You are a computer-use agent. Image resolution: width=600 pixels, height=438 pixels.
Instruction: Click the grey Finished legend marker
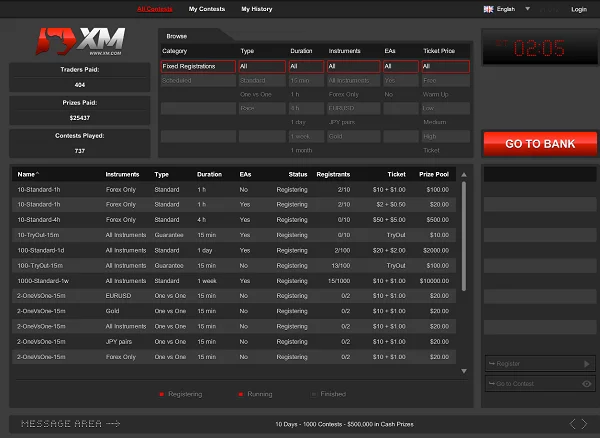(x=314, y=394)
